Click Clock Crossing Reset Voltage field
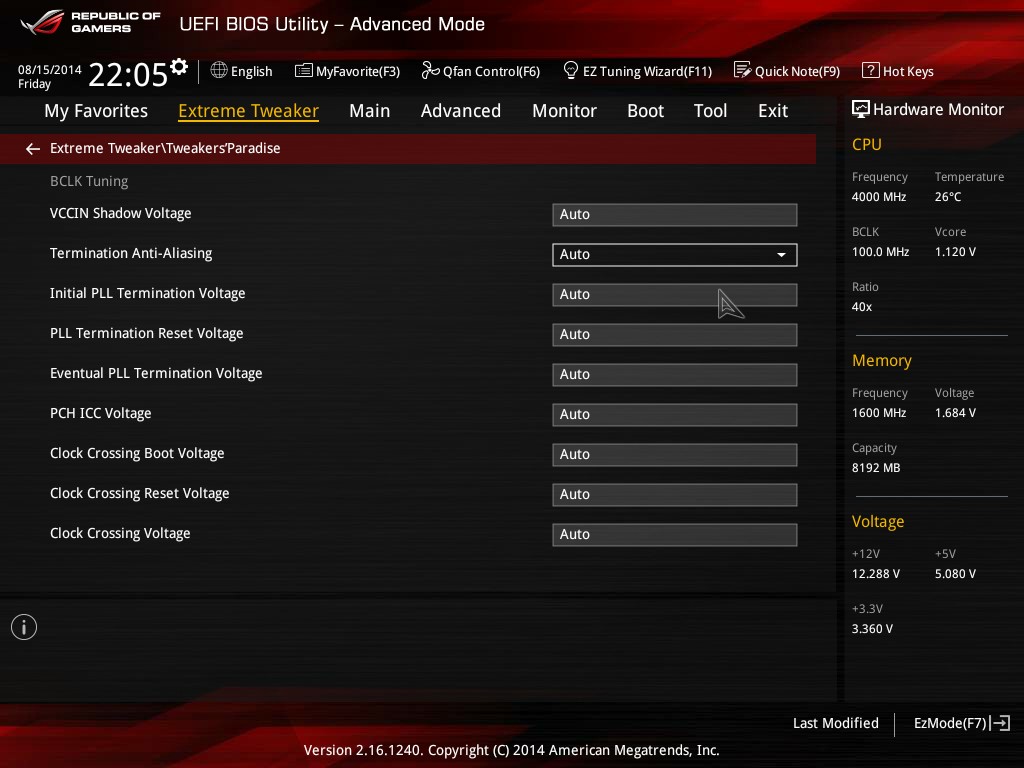This screenshot has height=768, width=1024. 675,494
